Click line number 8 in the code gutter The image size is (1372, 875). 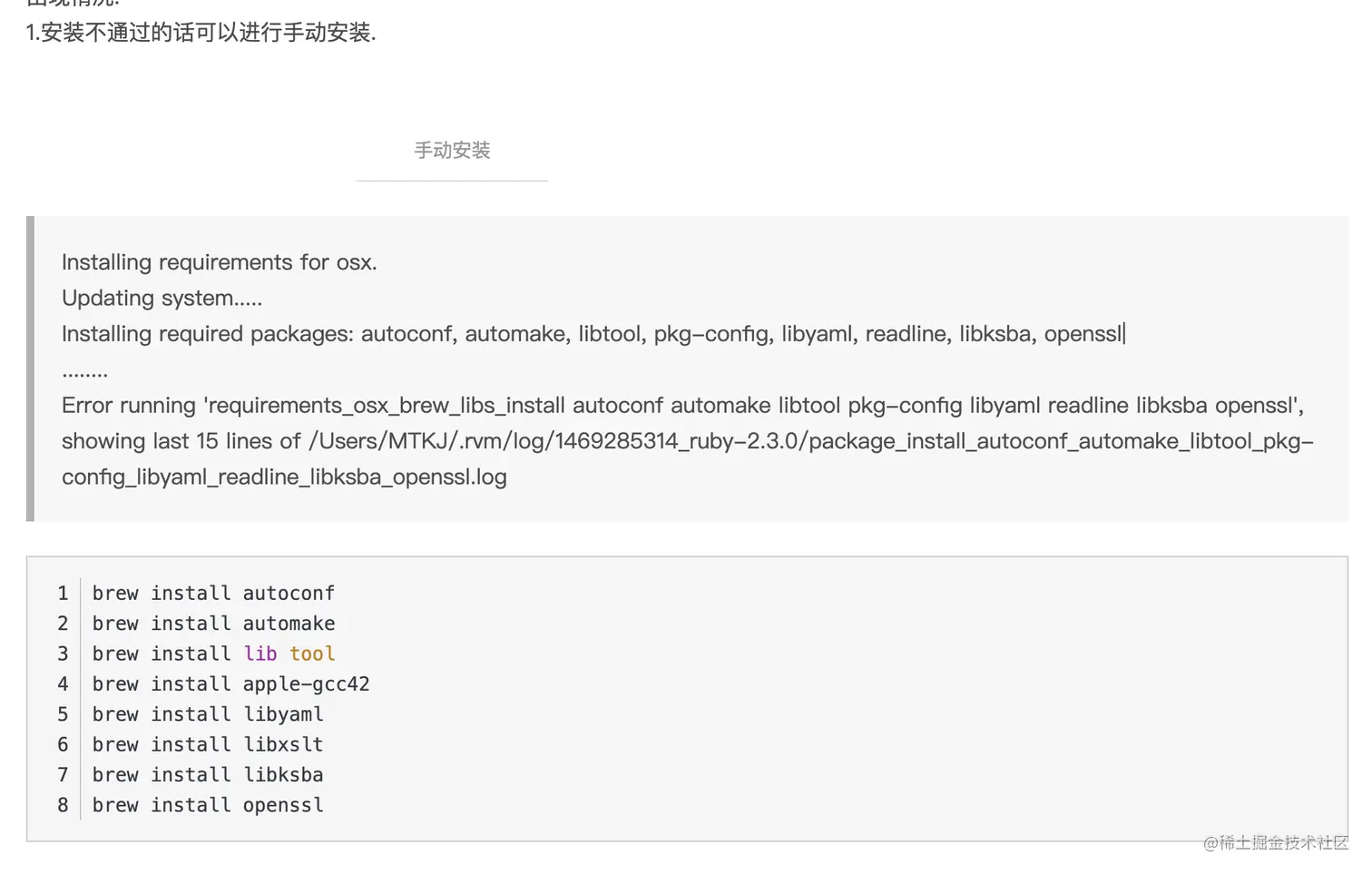coord(63,805)
